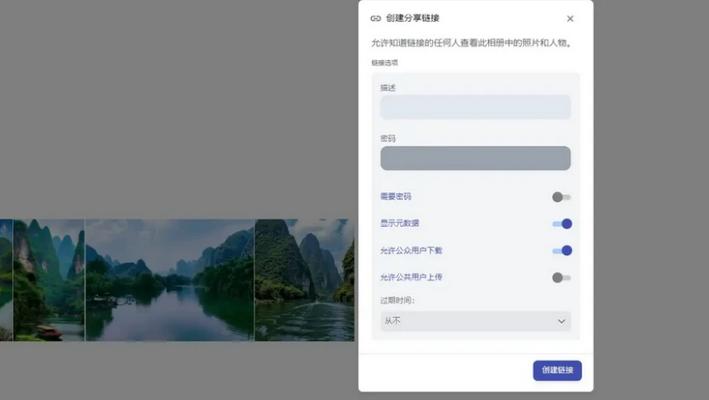This screenshot has height=400, width=709.
Task: Turn off the 显示元数据 switch
Action: click(561, 224)
